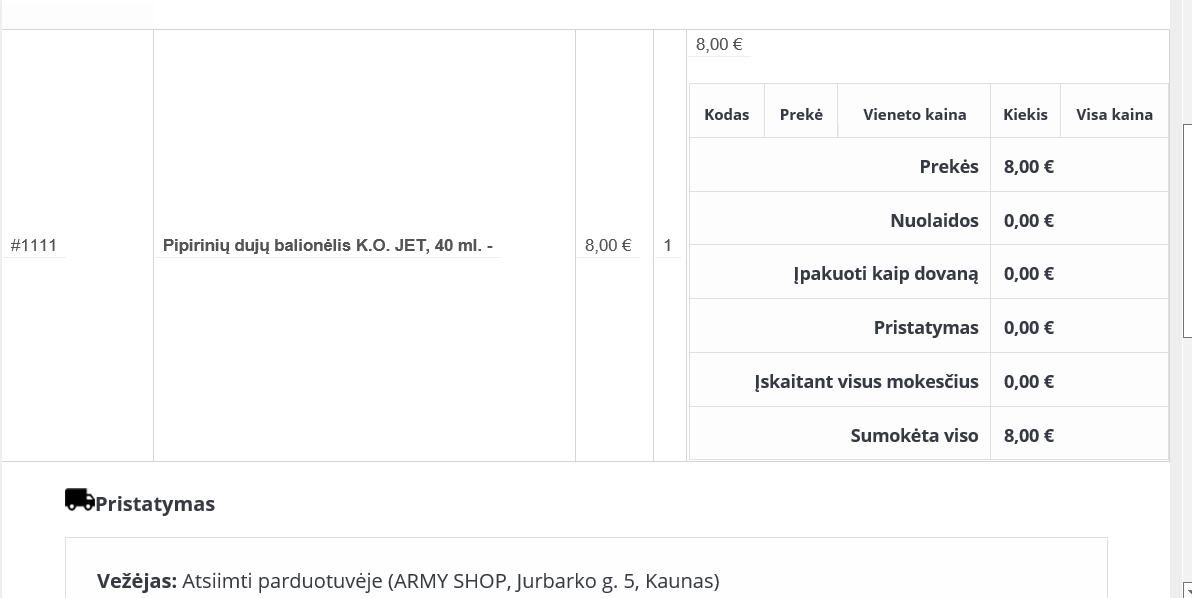Click order number #1111
Screen dimensions: 1192x598
point(33,245)
